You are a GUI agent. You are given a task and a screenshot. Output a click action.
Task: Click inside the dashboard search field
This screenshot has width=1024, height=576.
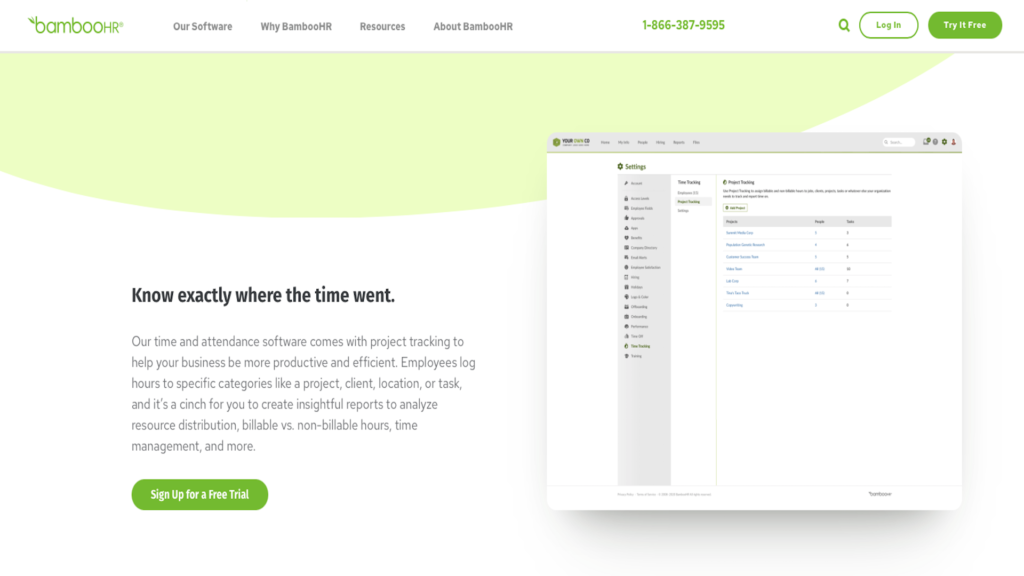(899, 142)
